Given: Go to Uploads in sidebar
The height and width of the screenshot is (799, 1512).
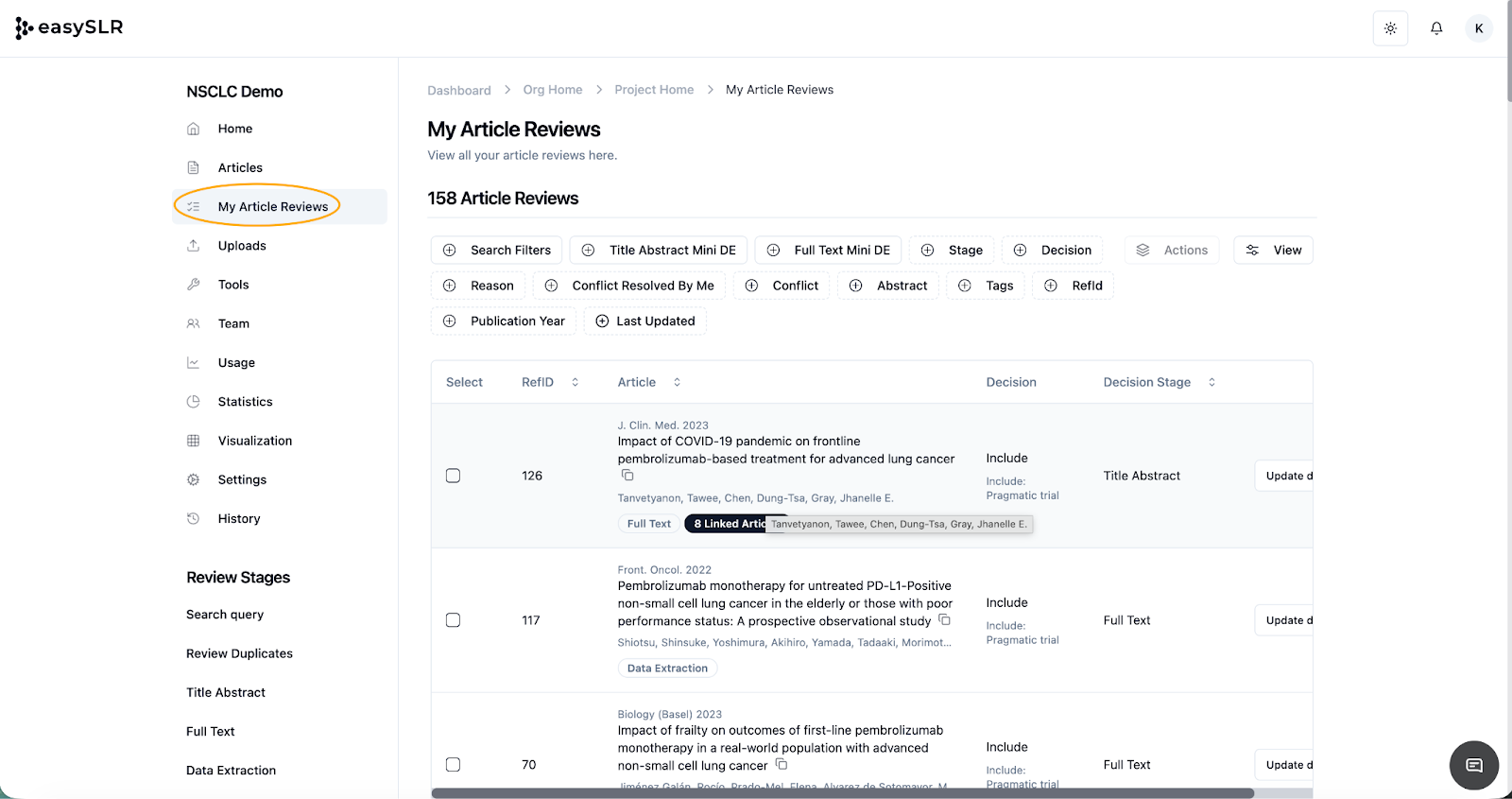Looking at the screenshot, I should coord(242,246).
